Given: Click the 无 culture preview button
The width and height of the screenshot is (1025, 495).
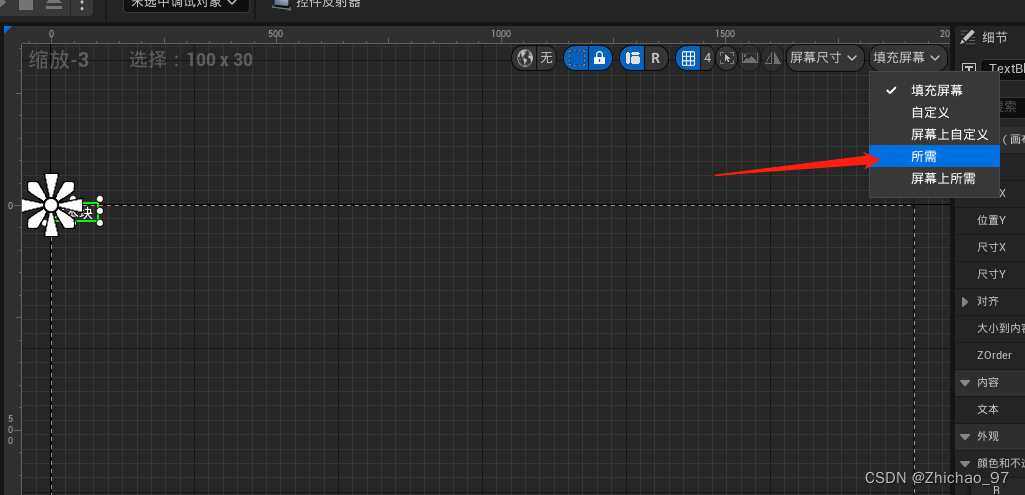Looking at the screenshot, I should click(x=546, y=58).
